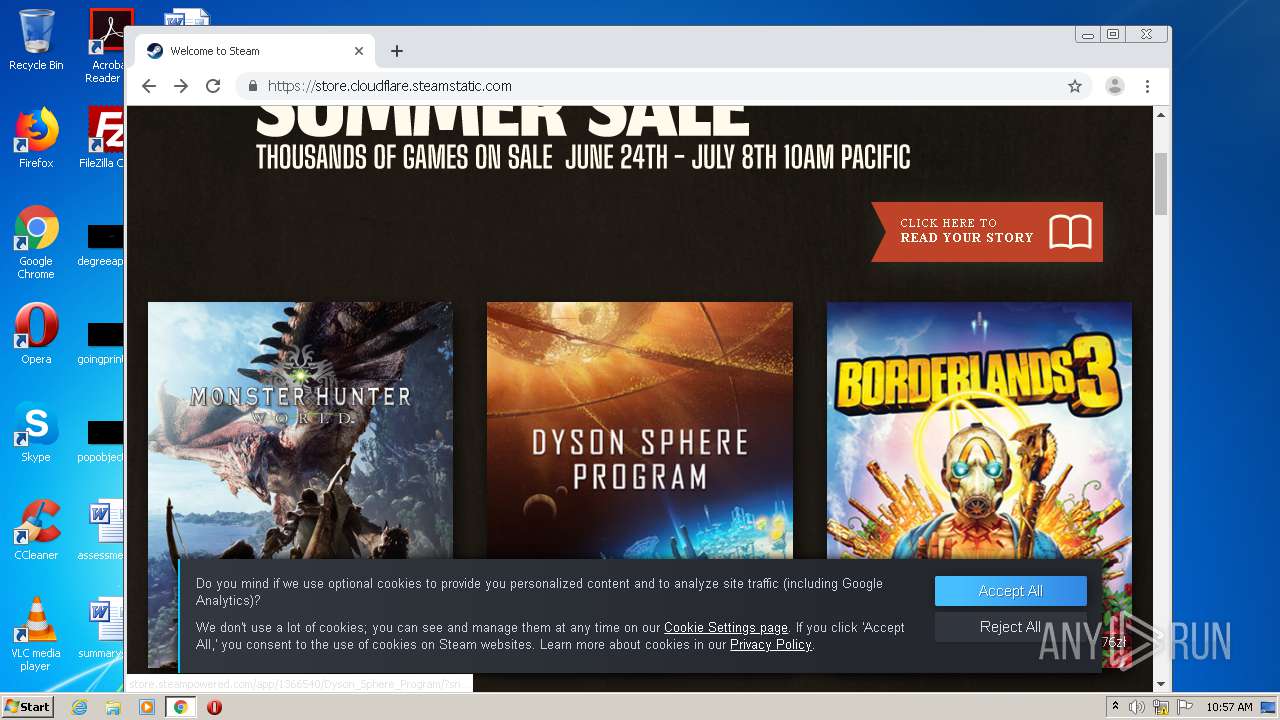The image size is (1280, 720).
Task: Click the browser forward arrow
Action: click(x=181, y=86)
